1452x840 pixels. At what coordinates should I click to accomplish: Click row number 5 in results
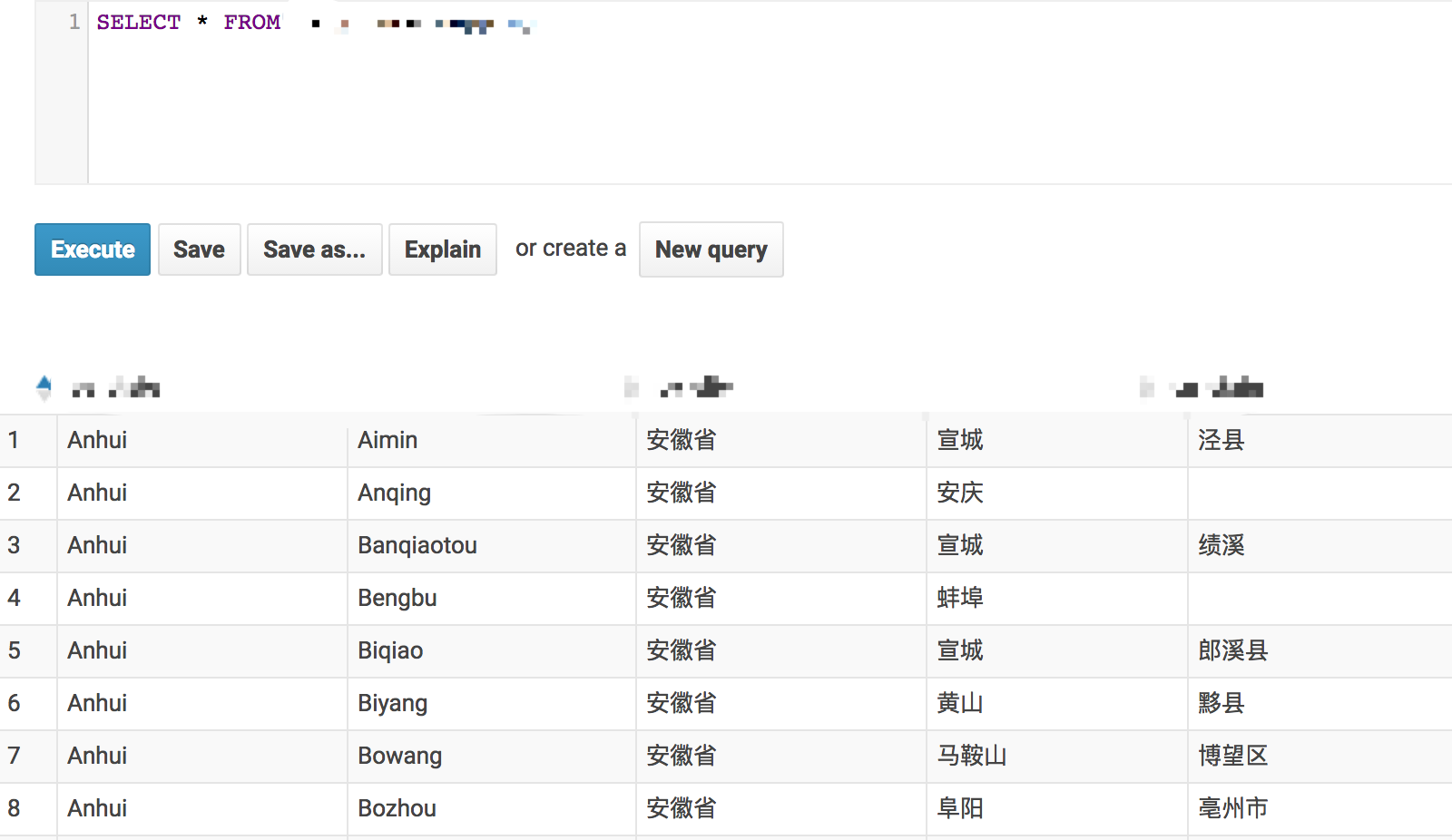[x=15, y=650]
